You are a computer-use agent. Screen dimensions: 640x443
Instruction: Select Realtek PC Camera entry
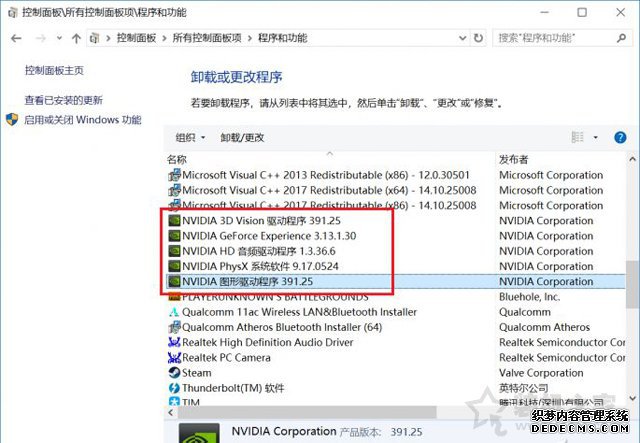coord(226,358)
